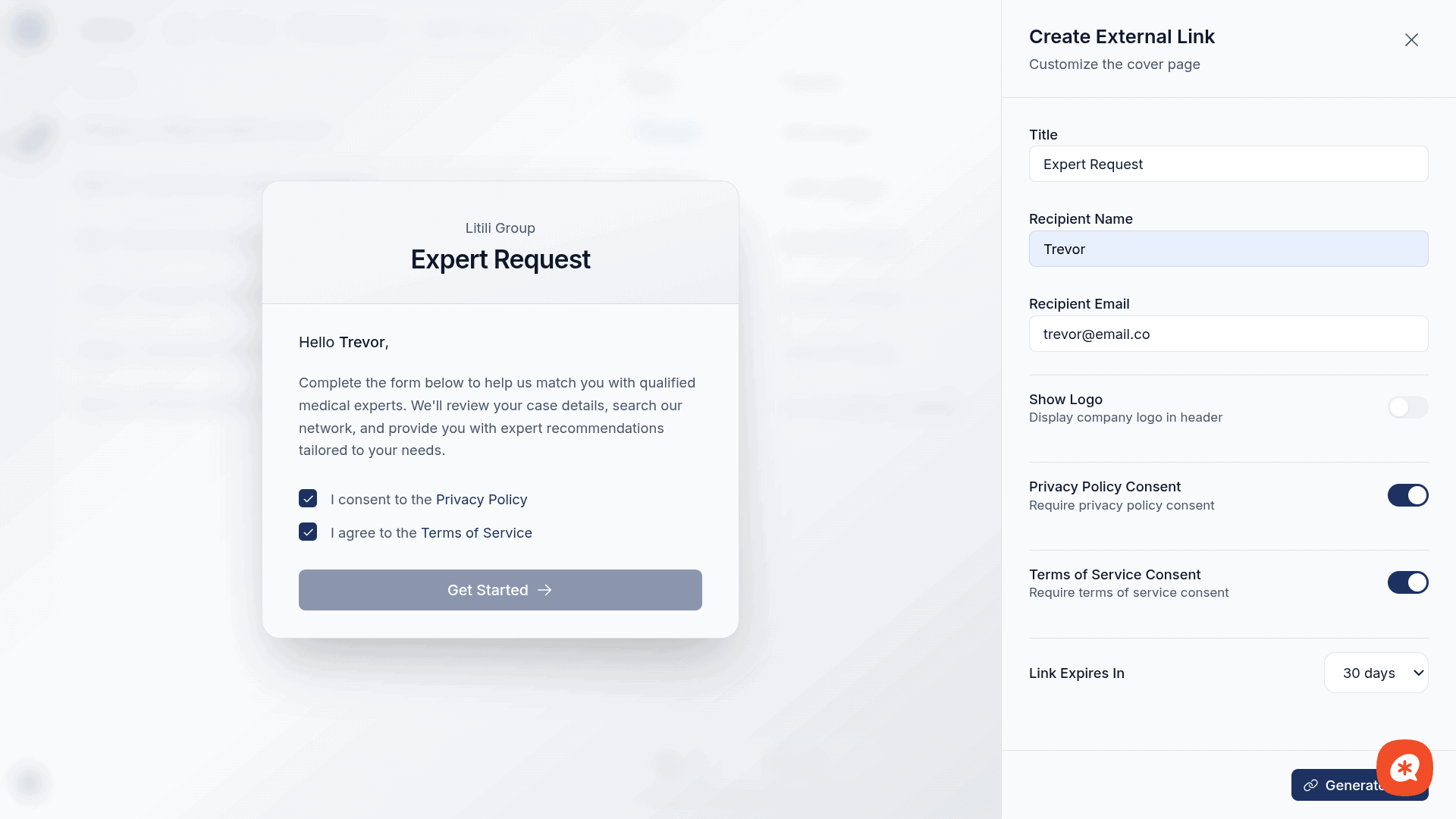The height and width of the screenshot is (819, 1456).
Task: Uncheck the Privacy Policy consent checkbox
Action: [x=308, y=498]
